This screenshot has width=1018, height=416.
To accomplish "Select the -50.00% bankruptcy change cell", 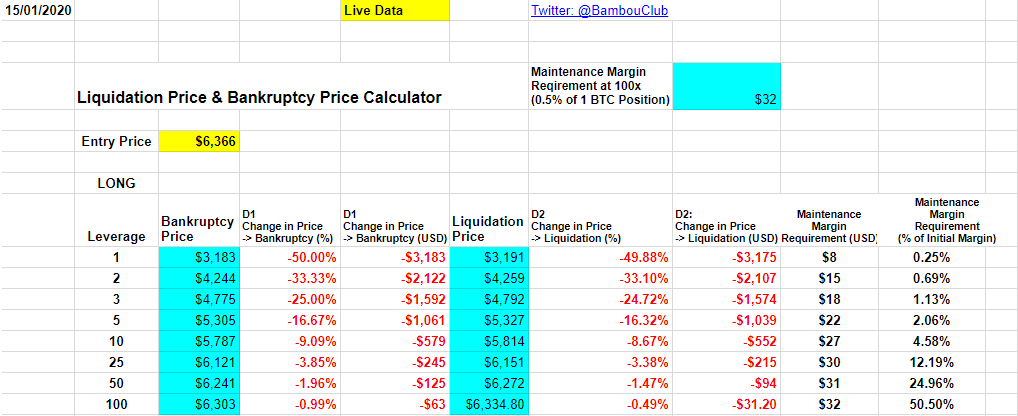I will point(290,258).
